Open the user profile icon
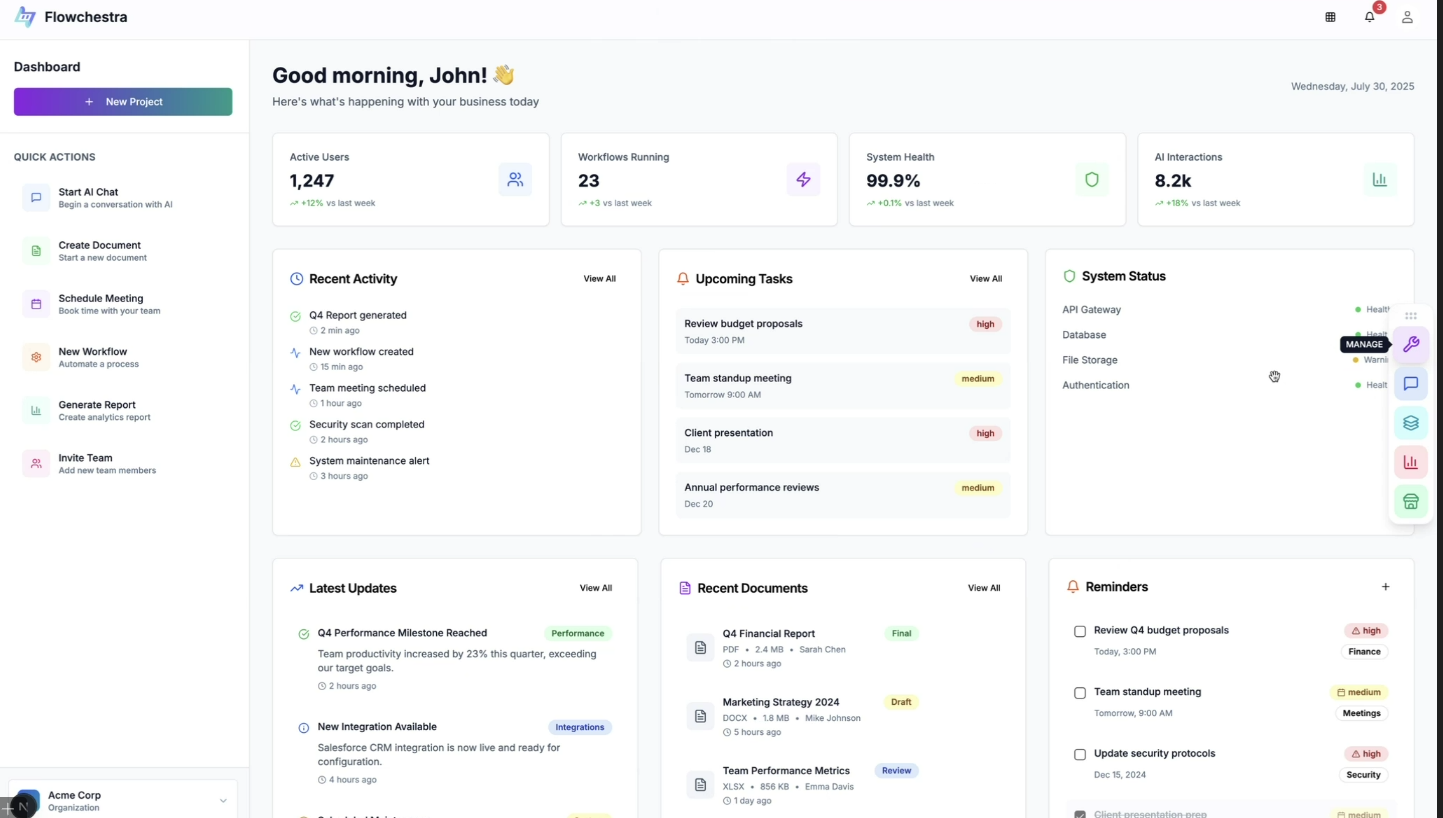 point(1407,17)
